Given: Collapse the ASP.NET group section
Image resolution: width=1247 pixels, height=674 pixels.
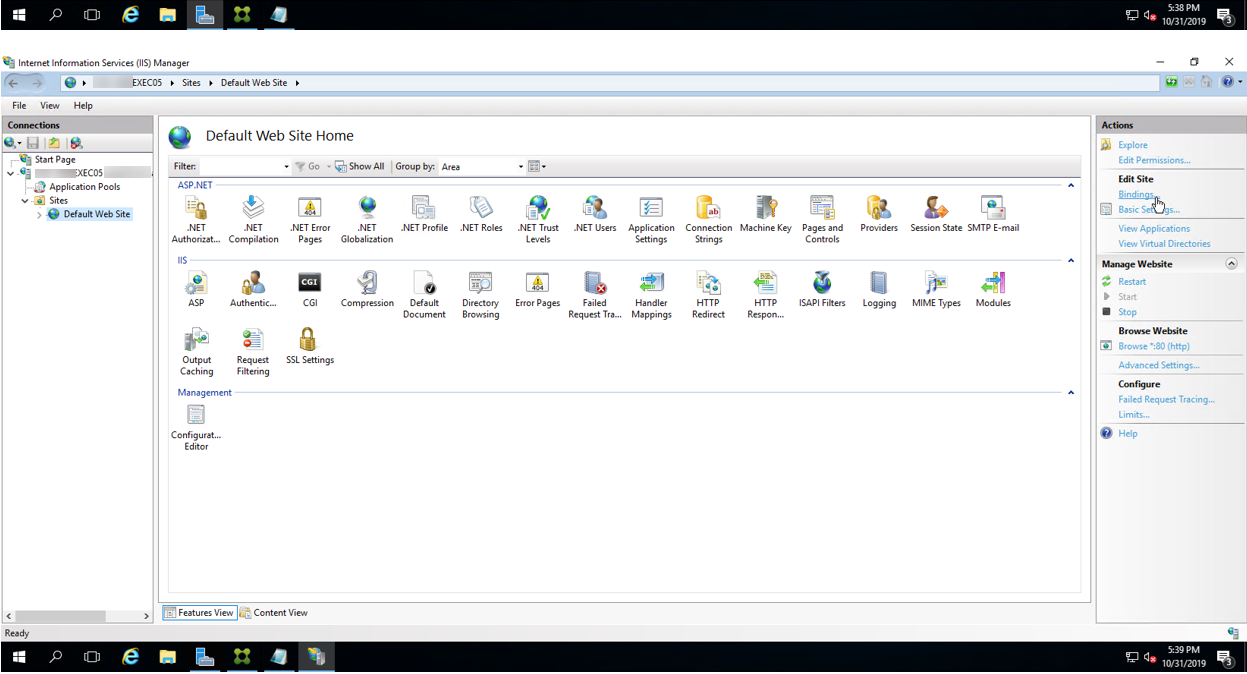Looking at the screenshot, I should click(1071, 185).
